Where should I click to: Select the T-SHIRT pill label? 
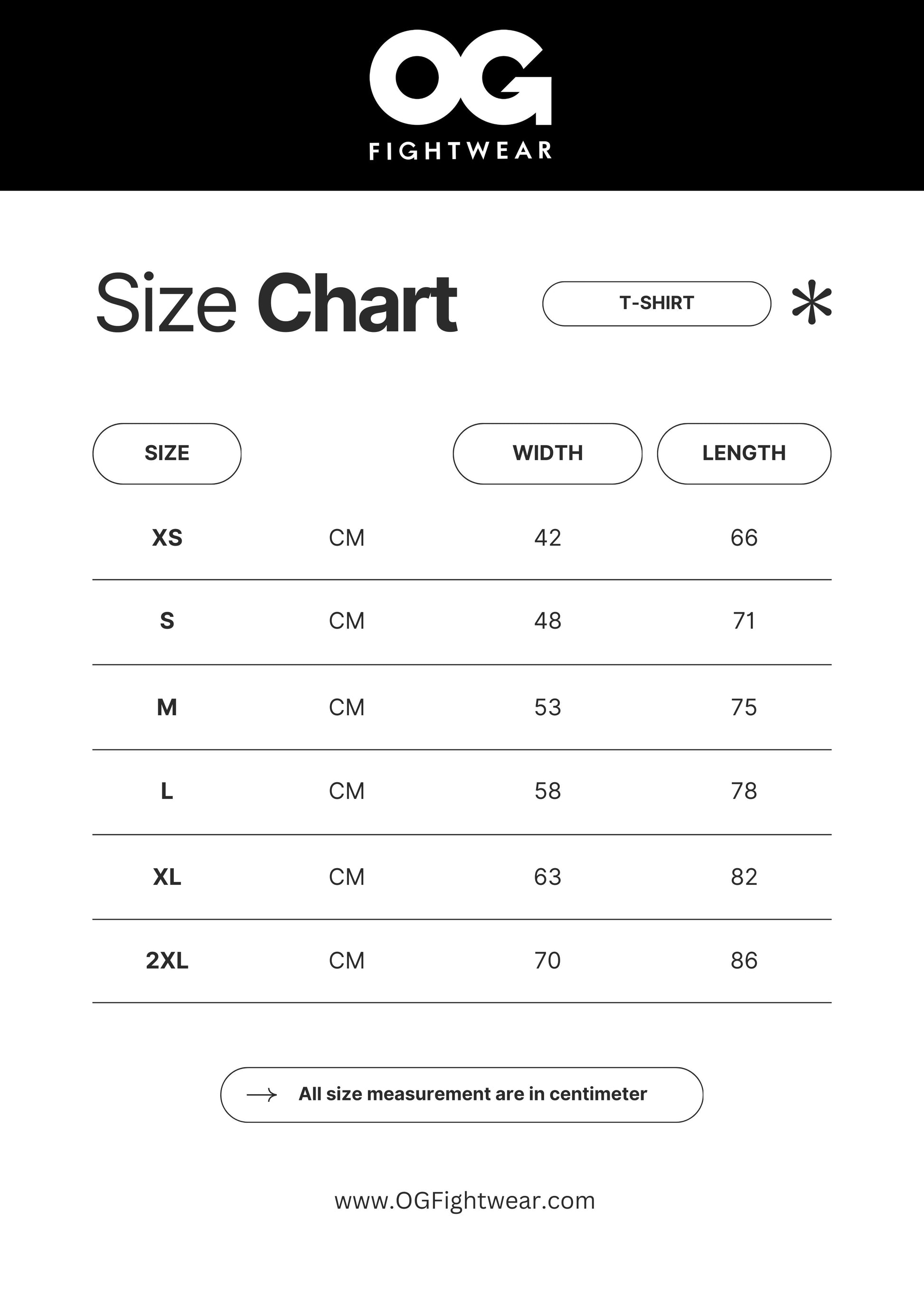[657, 303]
